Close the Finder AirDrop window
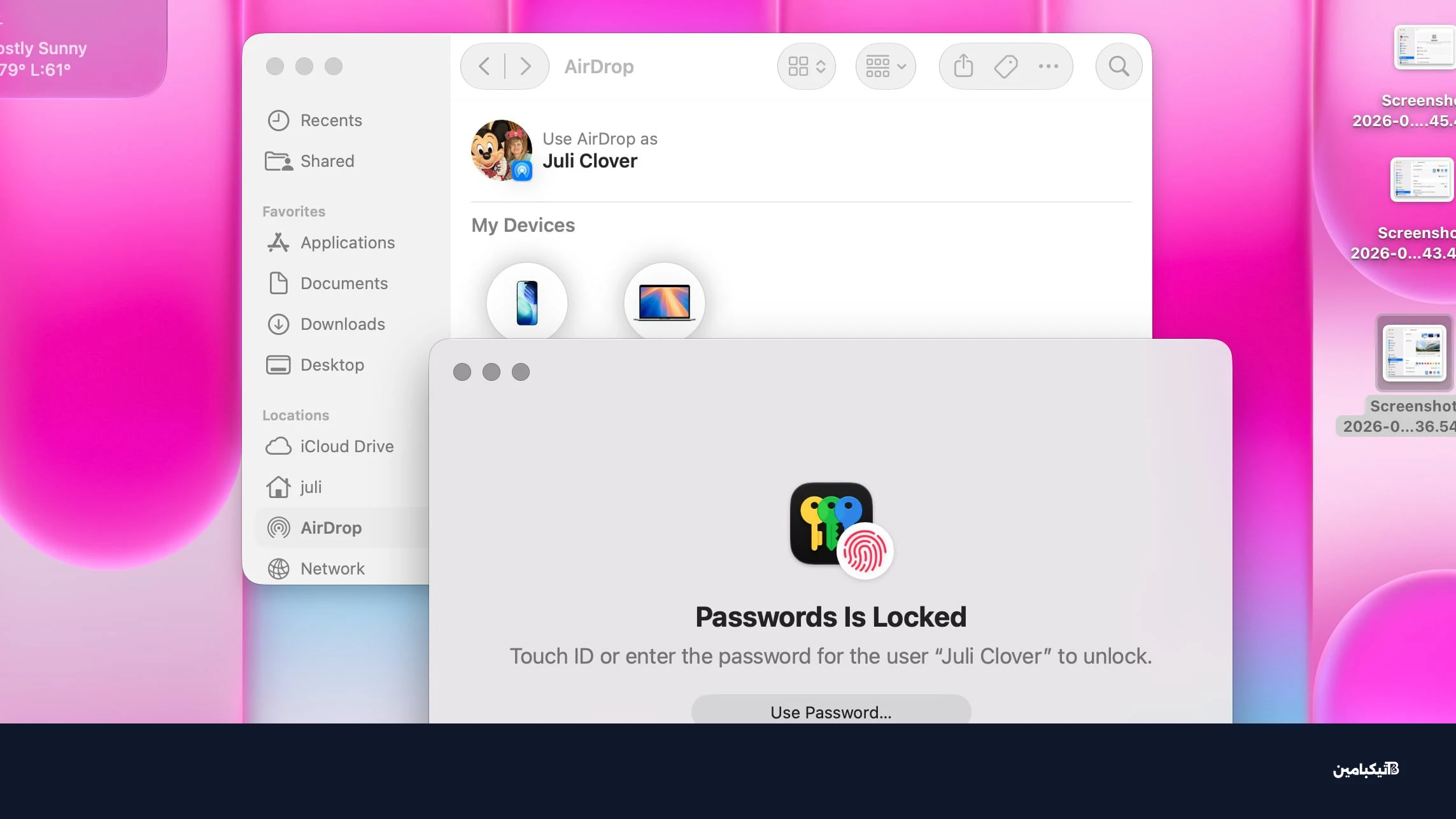The image size is (1456, 819). click(x=275, y=66)
